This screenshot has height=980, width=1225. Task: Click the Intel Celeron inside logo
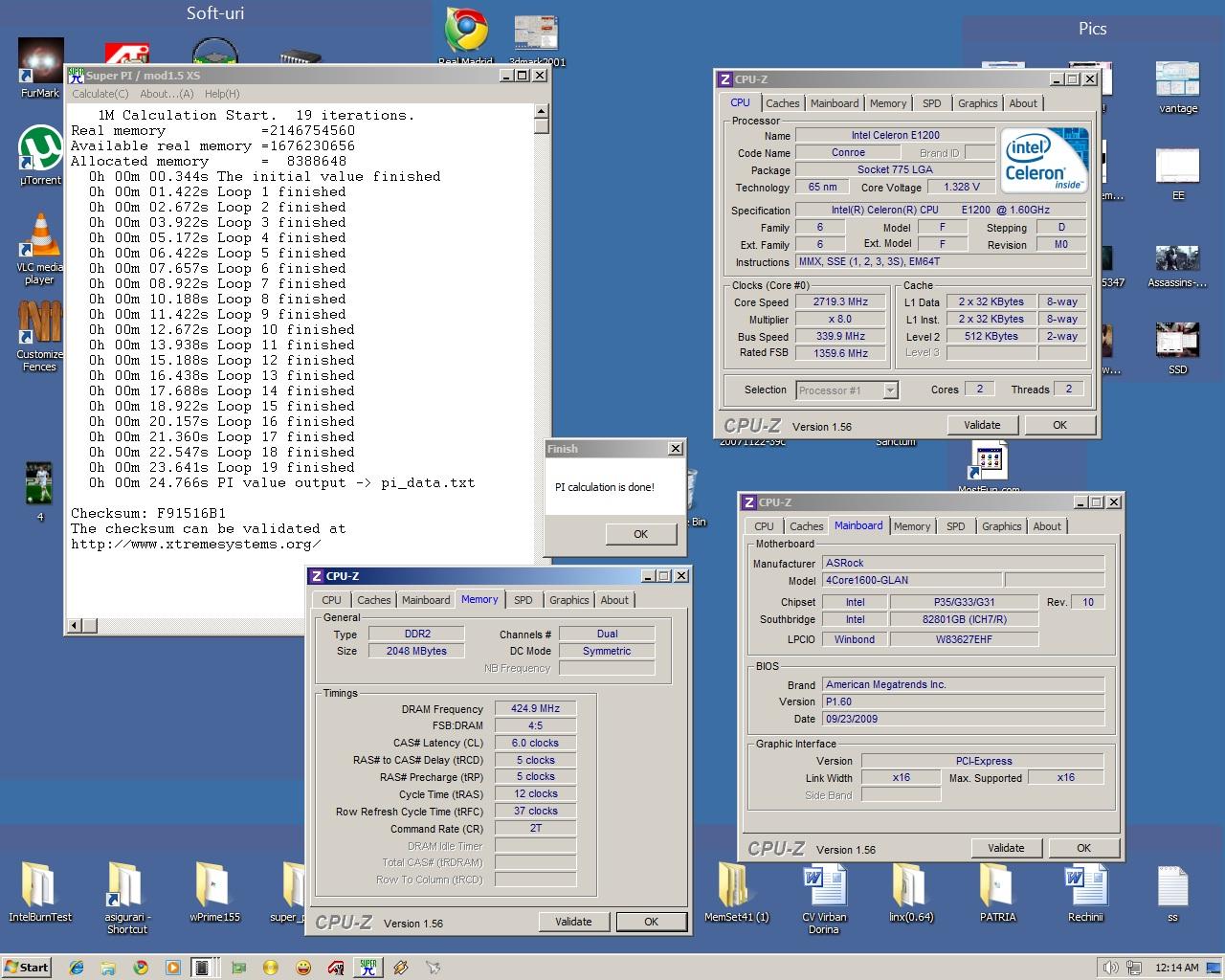[1045, 161]
